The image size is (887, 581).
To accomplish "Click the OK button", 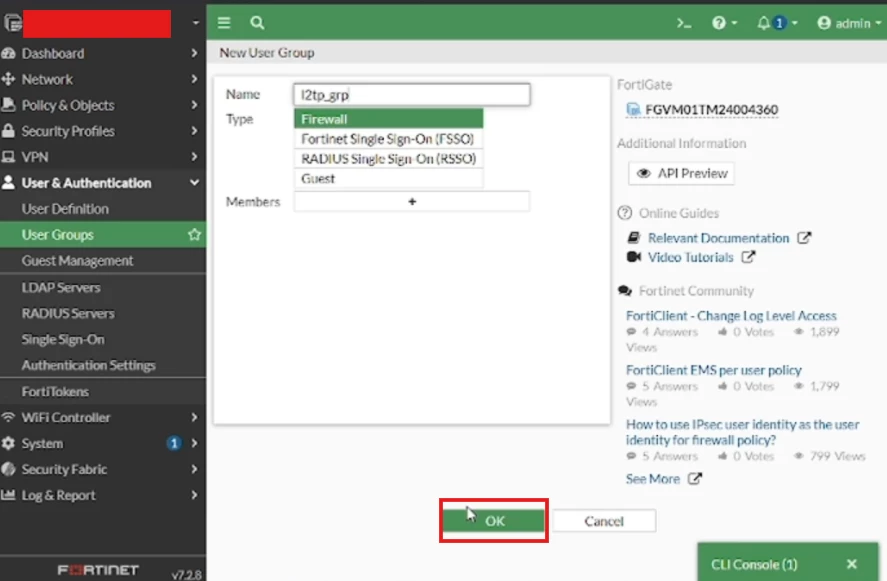I will (x=493, y=521).
